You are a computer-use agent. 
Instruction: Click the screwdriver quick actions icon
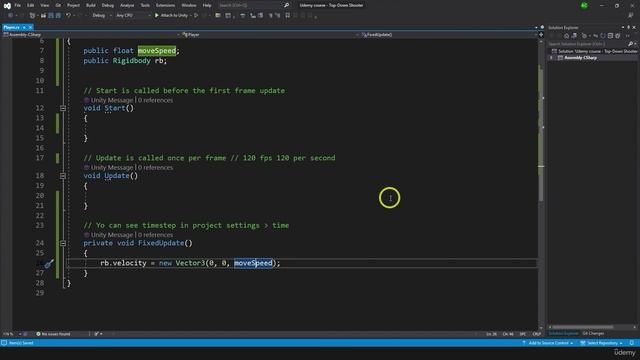[49, 264]
